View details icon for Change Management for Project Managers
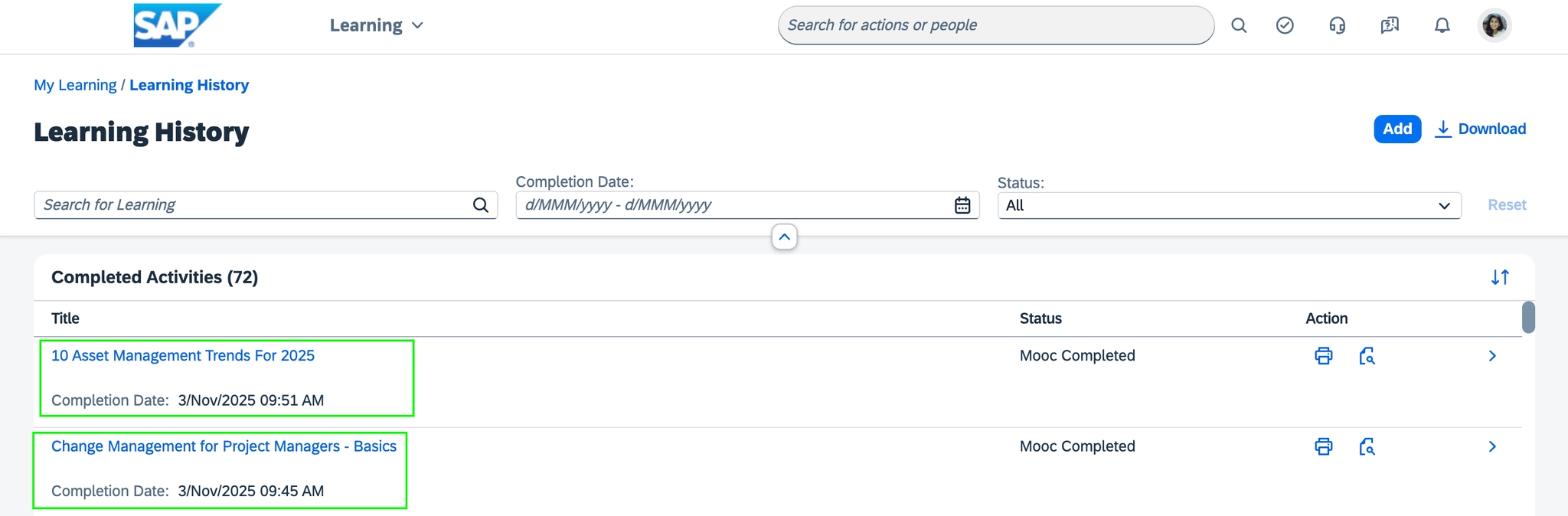Screen dimensions: 1568x516 (1367, 446)
